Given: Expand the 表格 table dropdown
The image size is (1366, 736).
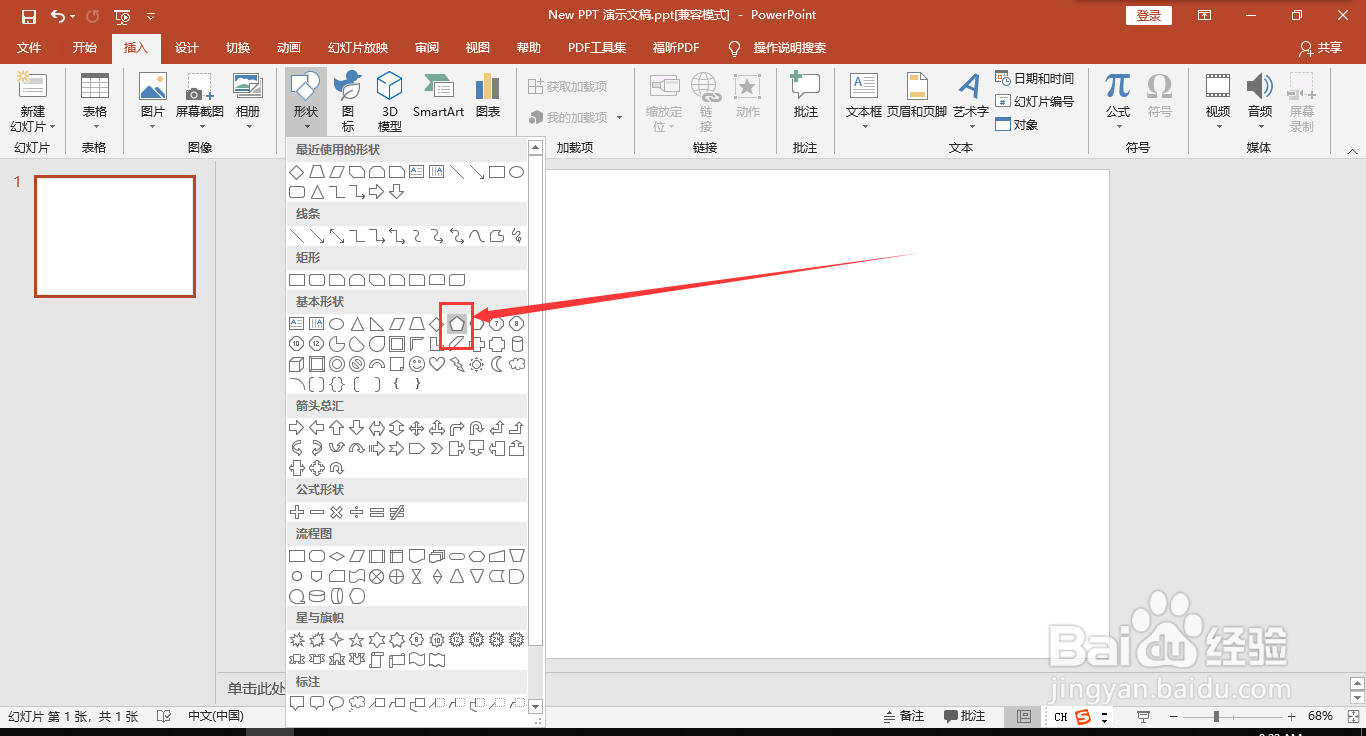Looking at the screenshot, I should (x=94, y=101).
